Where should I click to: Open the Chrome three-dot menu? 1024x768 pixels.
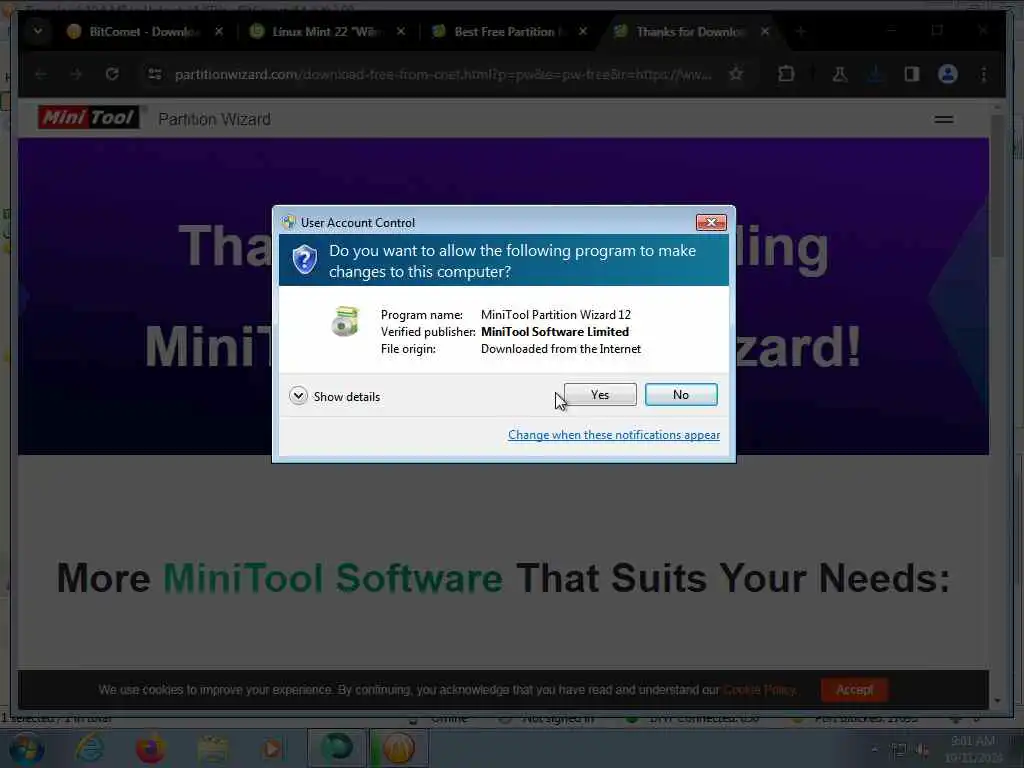(x=984, y=74)
